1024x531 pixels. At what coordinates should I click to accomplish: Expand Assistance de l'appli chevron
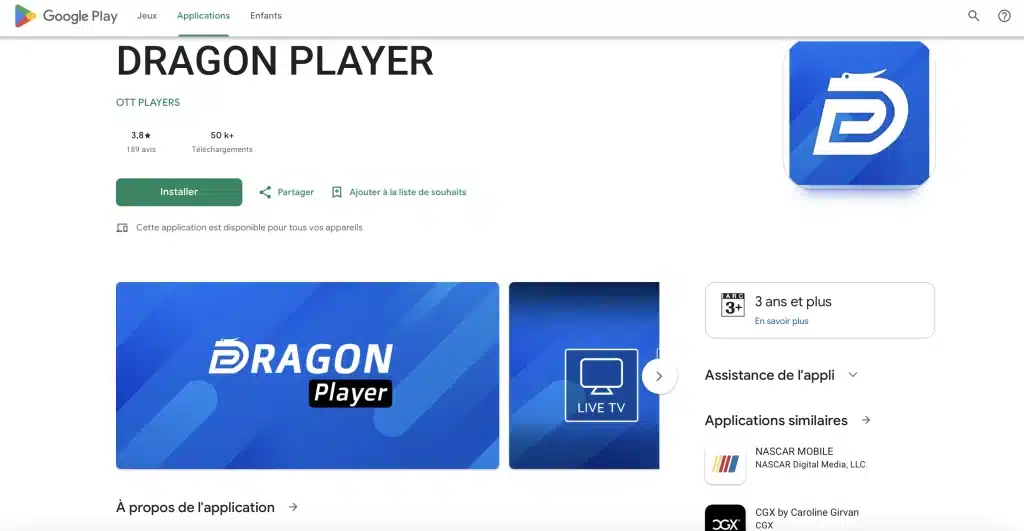[x=853, y=375]
